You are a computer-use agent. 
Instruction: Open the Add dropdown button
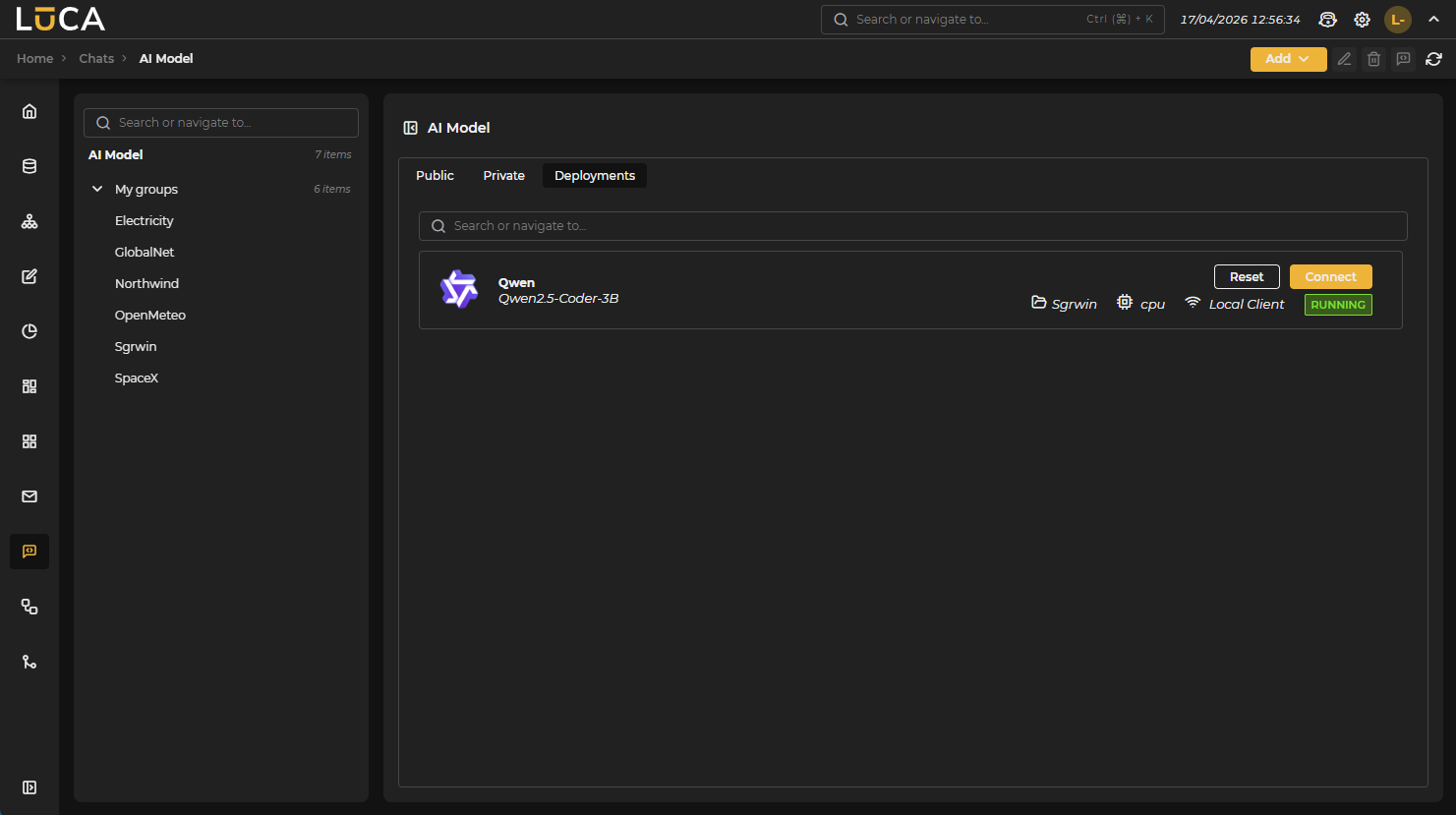pyautogui.click(x=1288, y=59)
